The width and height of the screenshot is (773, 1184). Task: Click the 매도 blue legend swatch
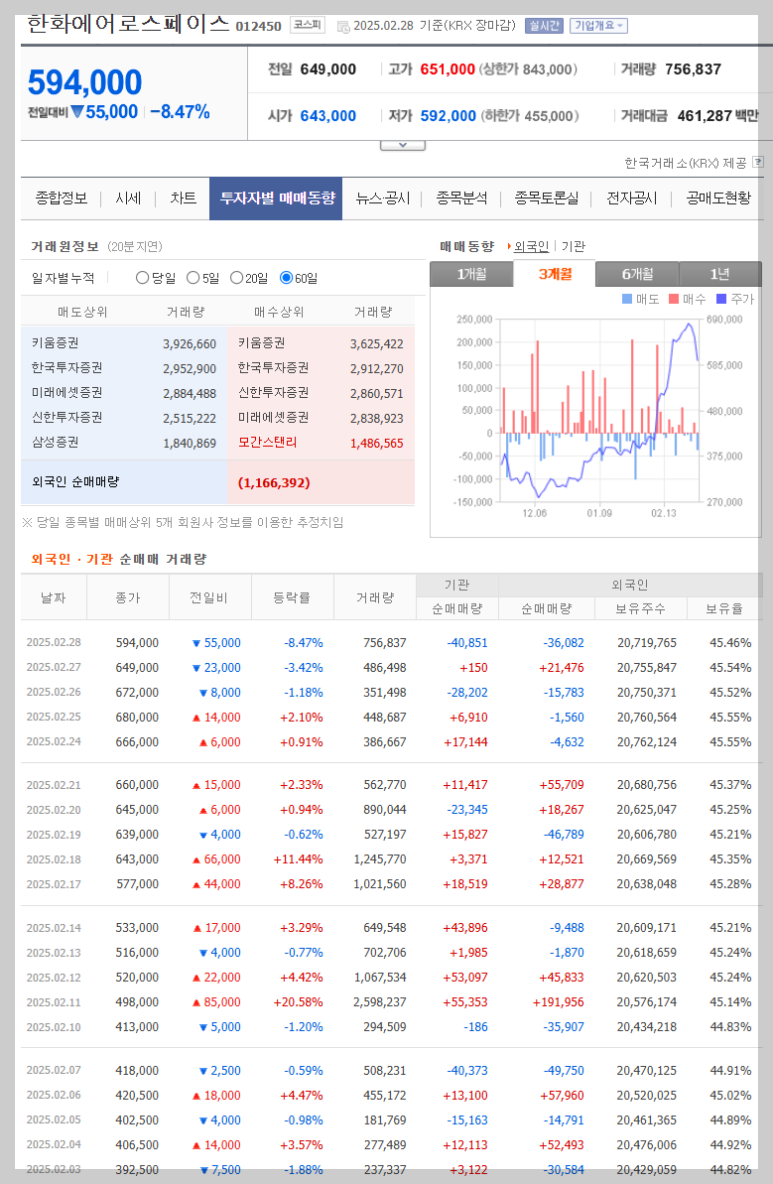[x=627, y=299]
